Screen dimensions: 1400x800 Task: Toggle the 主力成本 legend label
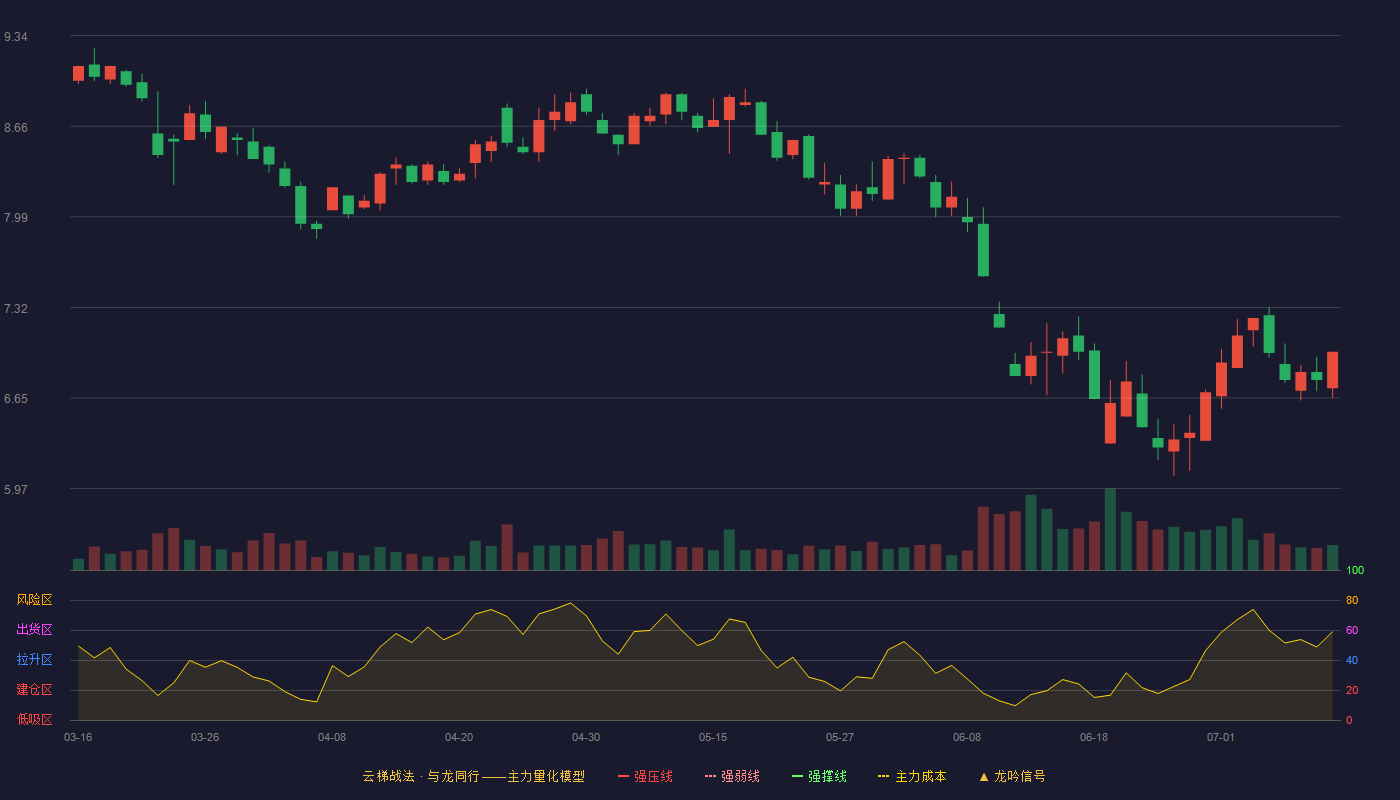click(x=920, y=776)
